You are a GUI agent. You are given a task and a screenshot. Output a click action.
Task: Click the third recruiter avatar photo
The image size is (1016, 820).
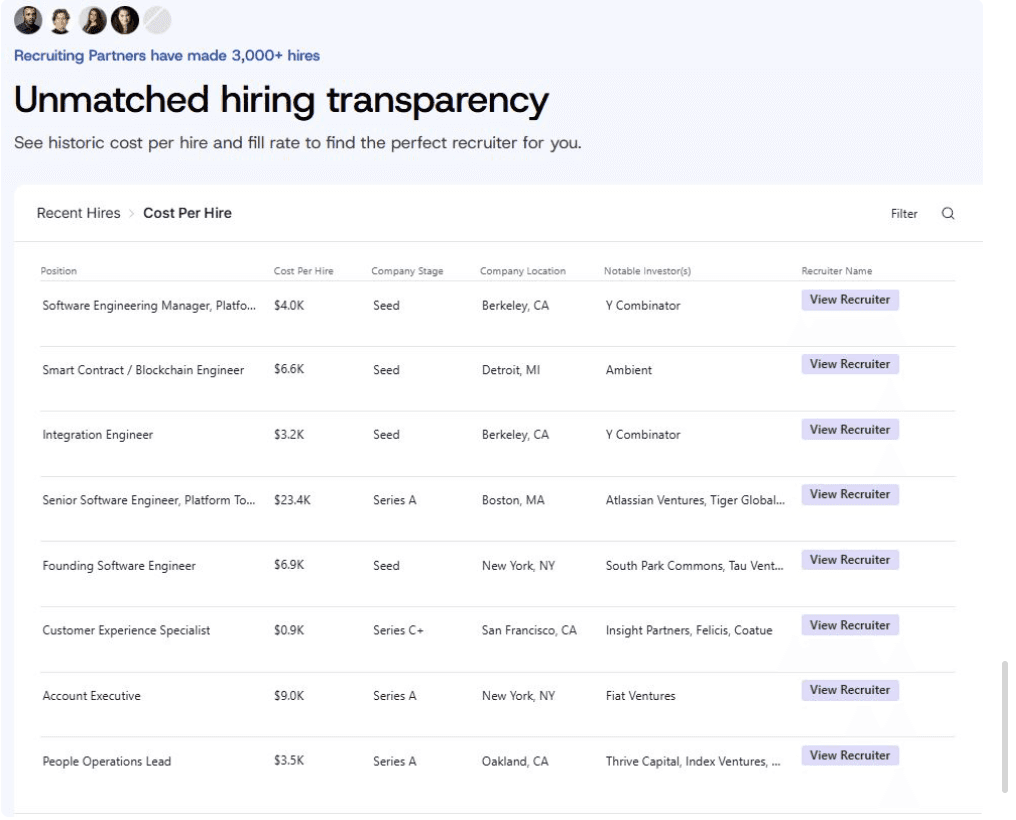tap(93, 20)
